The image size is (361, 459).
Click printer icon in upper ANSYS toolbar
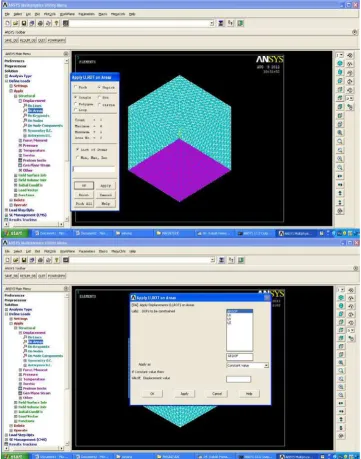[40, 23]
